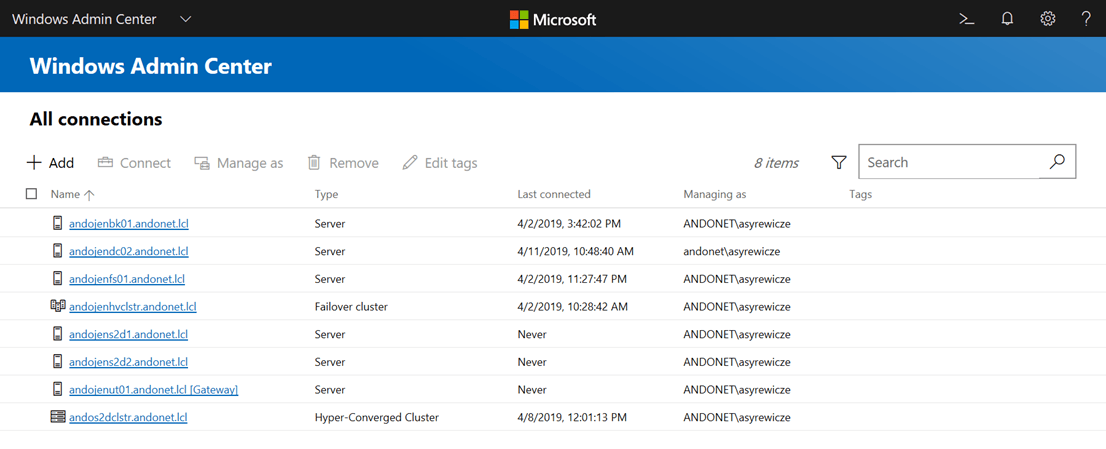
Task: Click 'Server' type in the andojenbk01 row
Action: pos(330,224)
